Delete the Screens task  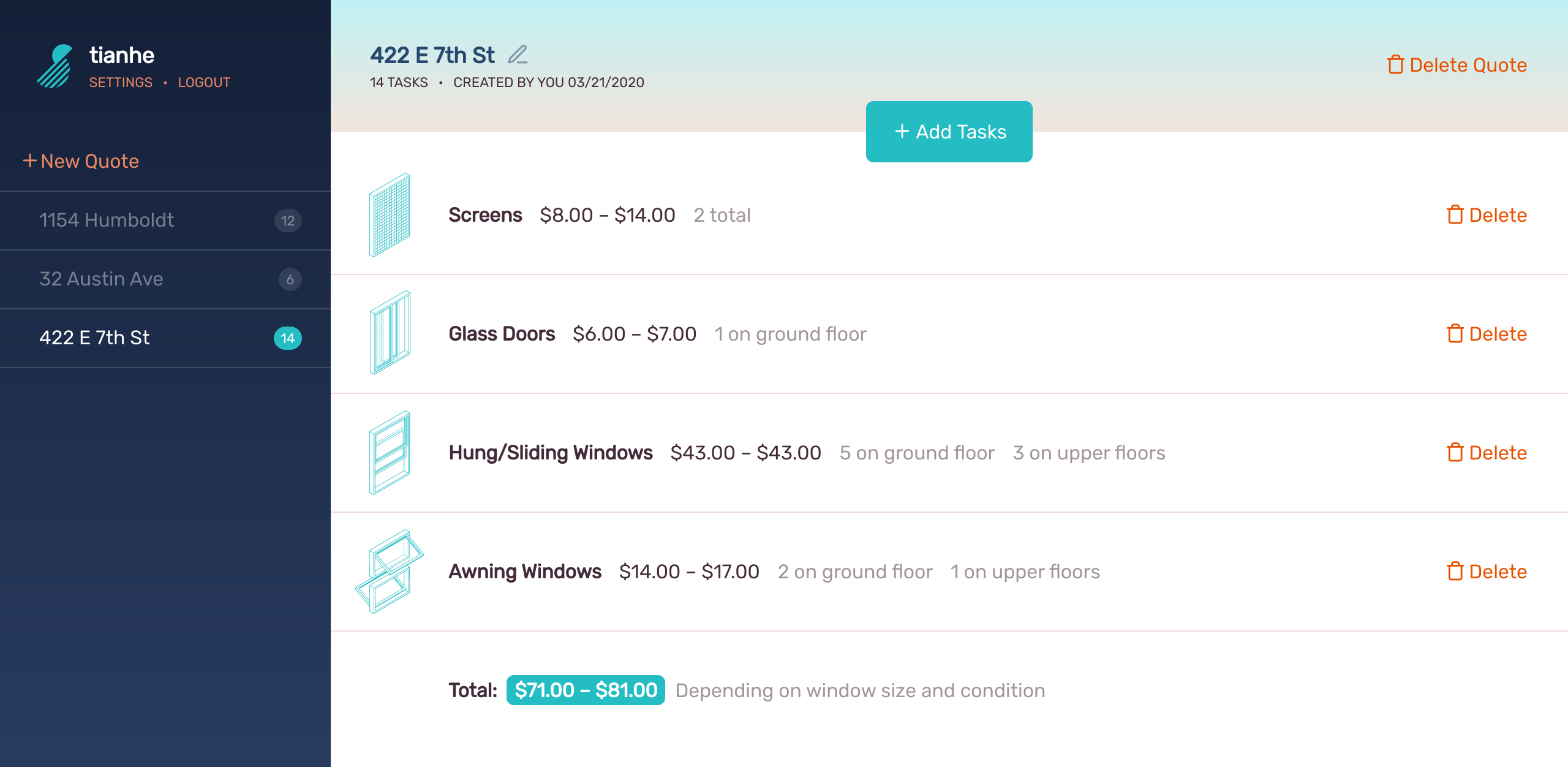[x=1487, y=215]
